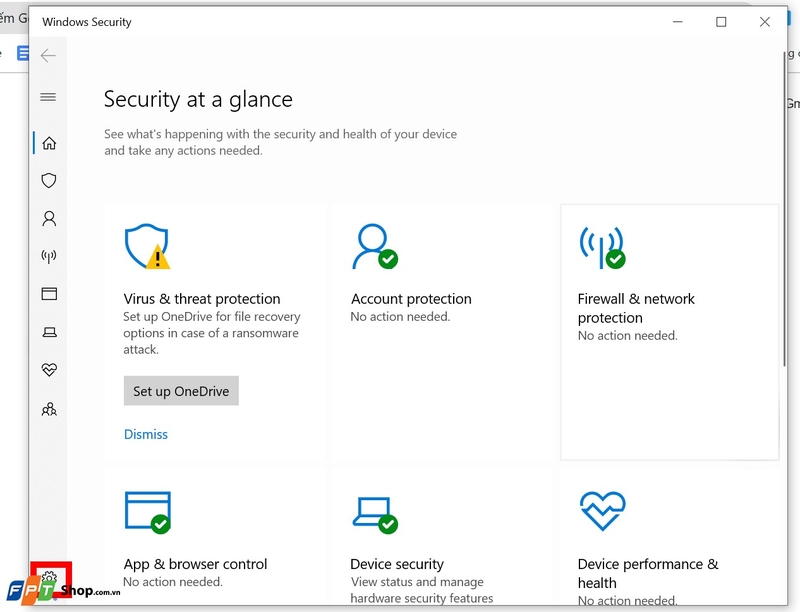Click 'No action needed.' under Account protection
This screenshot has height=612, width=800.
[401, 317]
